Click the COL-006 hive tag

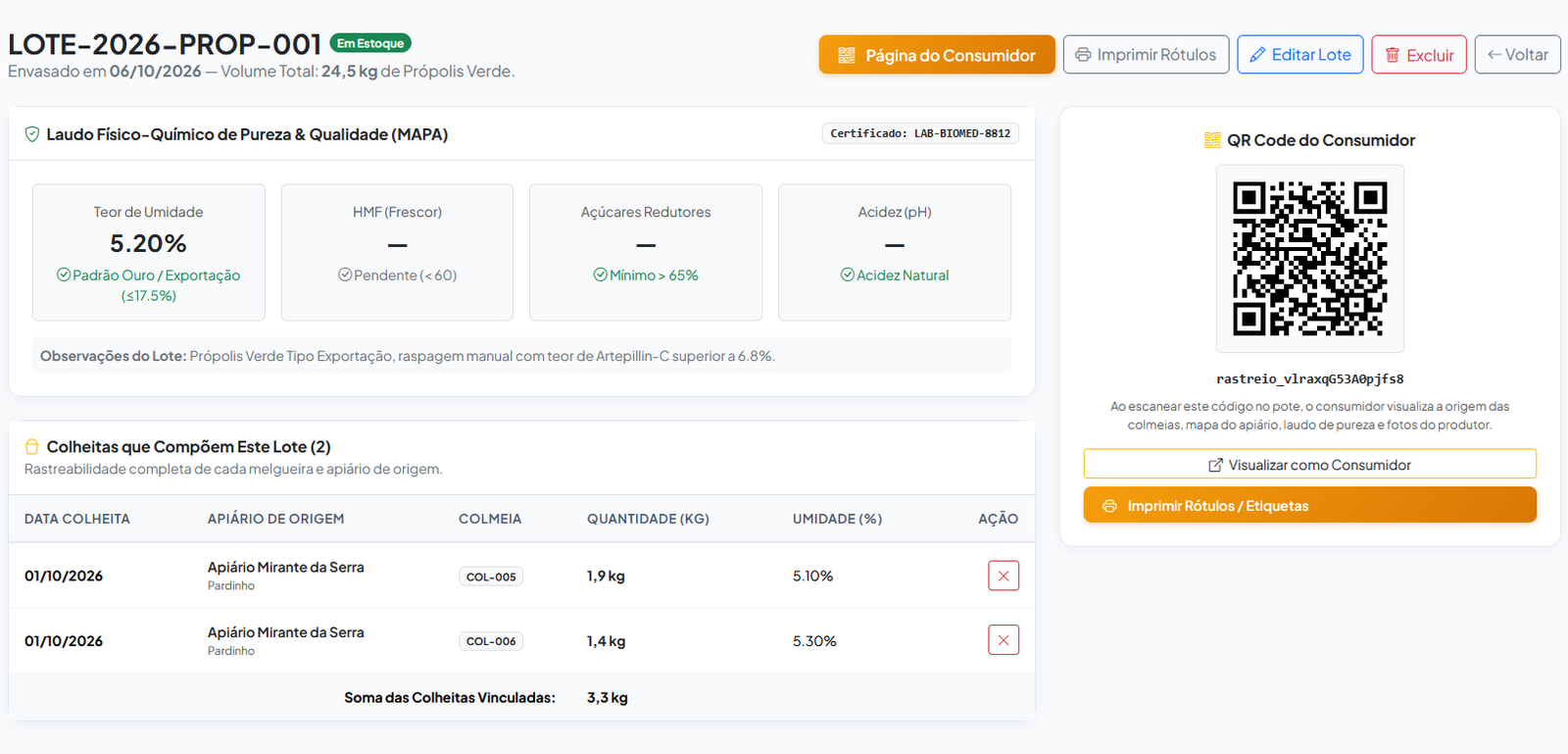[x=491, y=641]
